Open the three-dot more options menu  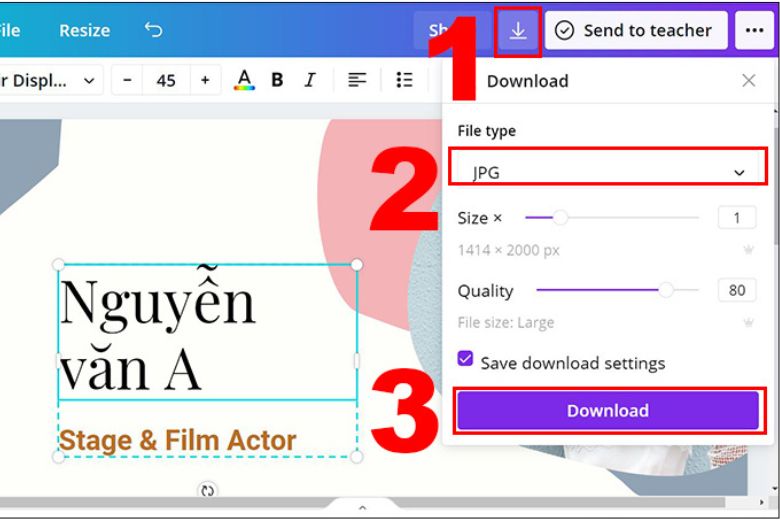click(754, 31)
